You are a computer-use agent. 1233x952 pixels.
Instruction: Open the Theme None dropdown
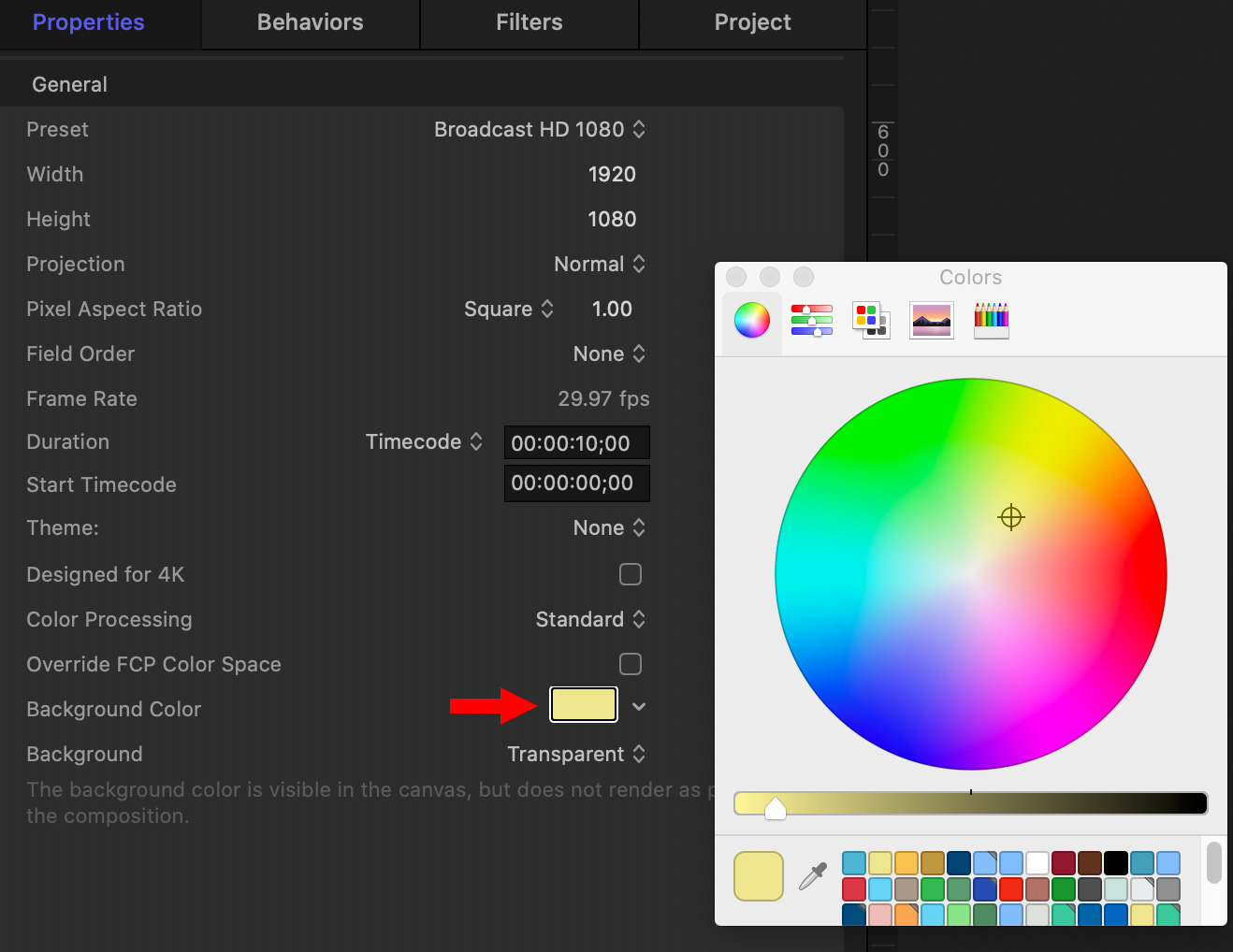(x=609, y=527)
